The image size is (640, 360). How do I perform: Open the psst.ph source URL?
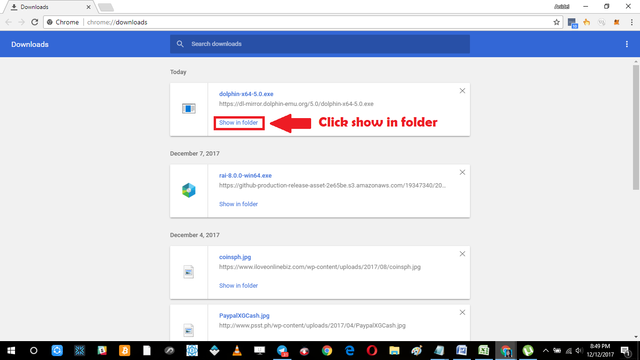pyautogui.click(x=312, y=325)
